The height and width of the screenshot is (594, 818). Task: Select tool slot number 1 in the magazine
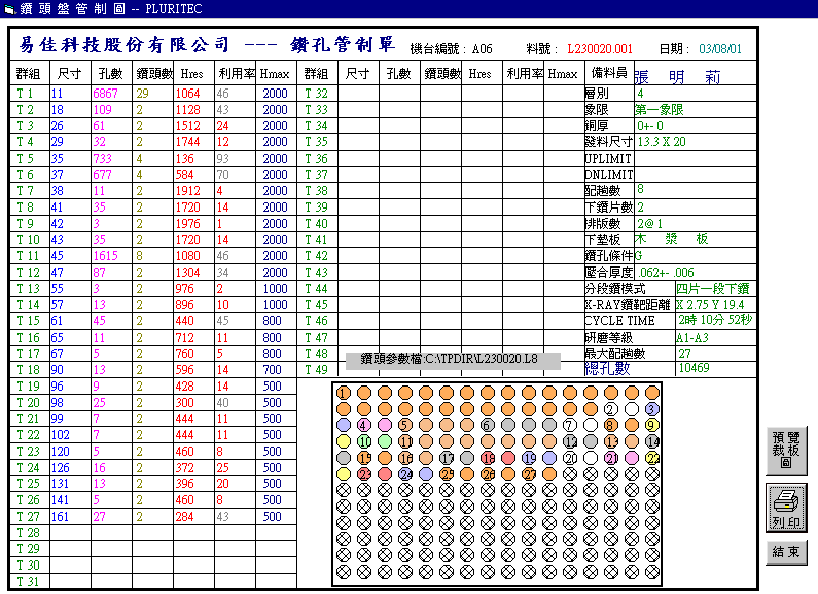click(x=343, y=393)
